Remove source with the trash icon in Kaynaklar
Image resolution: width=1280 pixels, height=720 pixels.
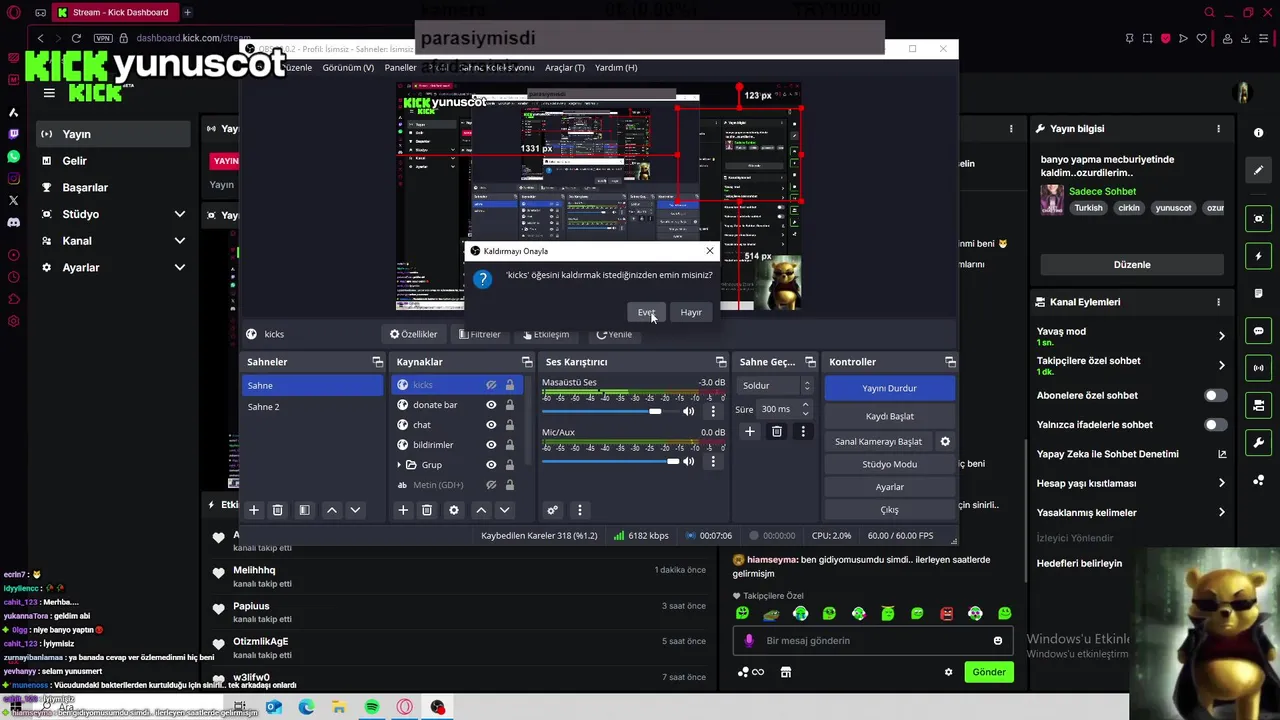click(x=427, y=510)
